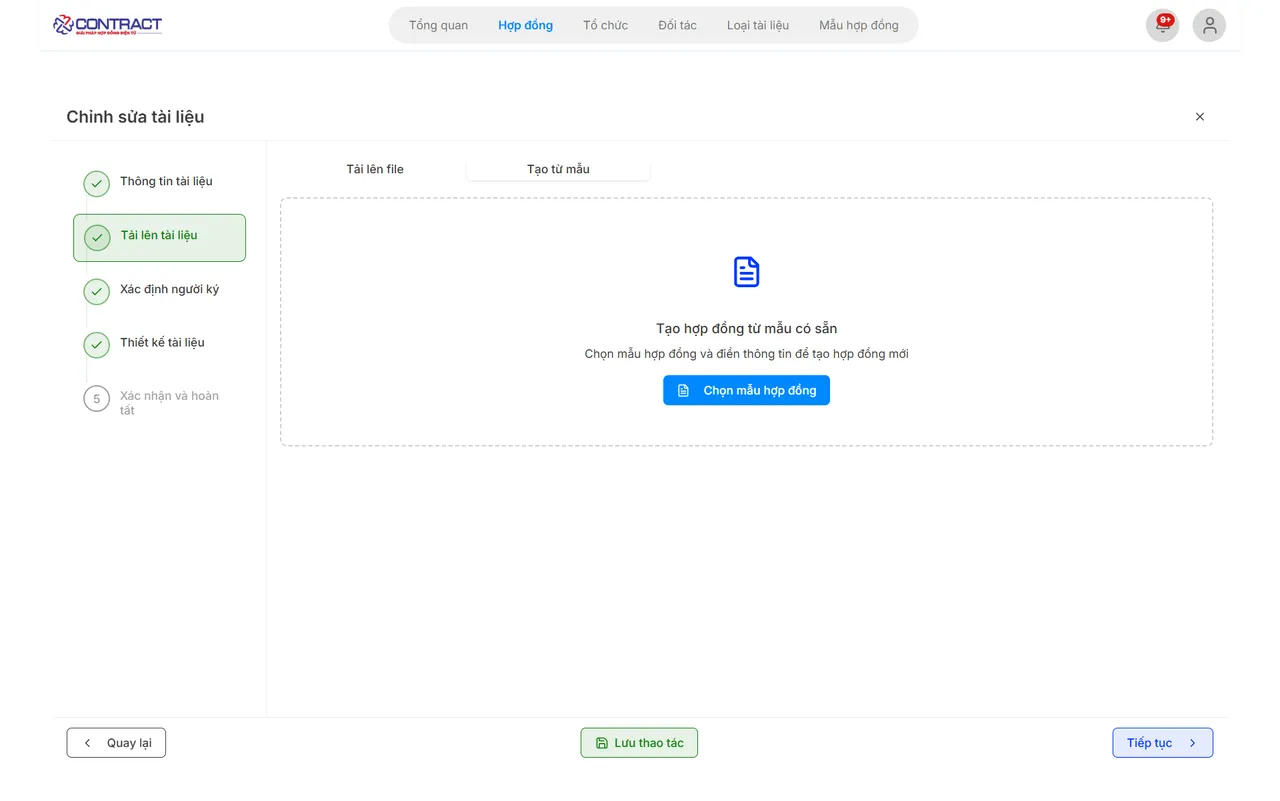Viewport: 1280px width, 801px height.
Task: Click the checkmark icon beside Thiết kế tài liệu
Action: (97, 345)
